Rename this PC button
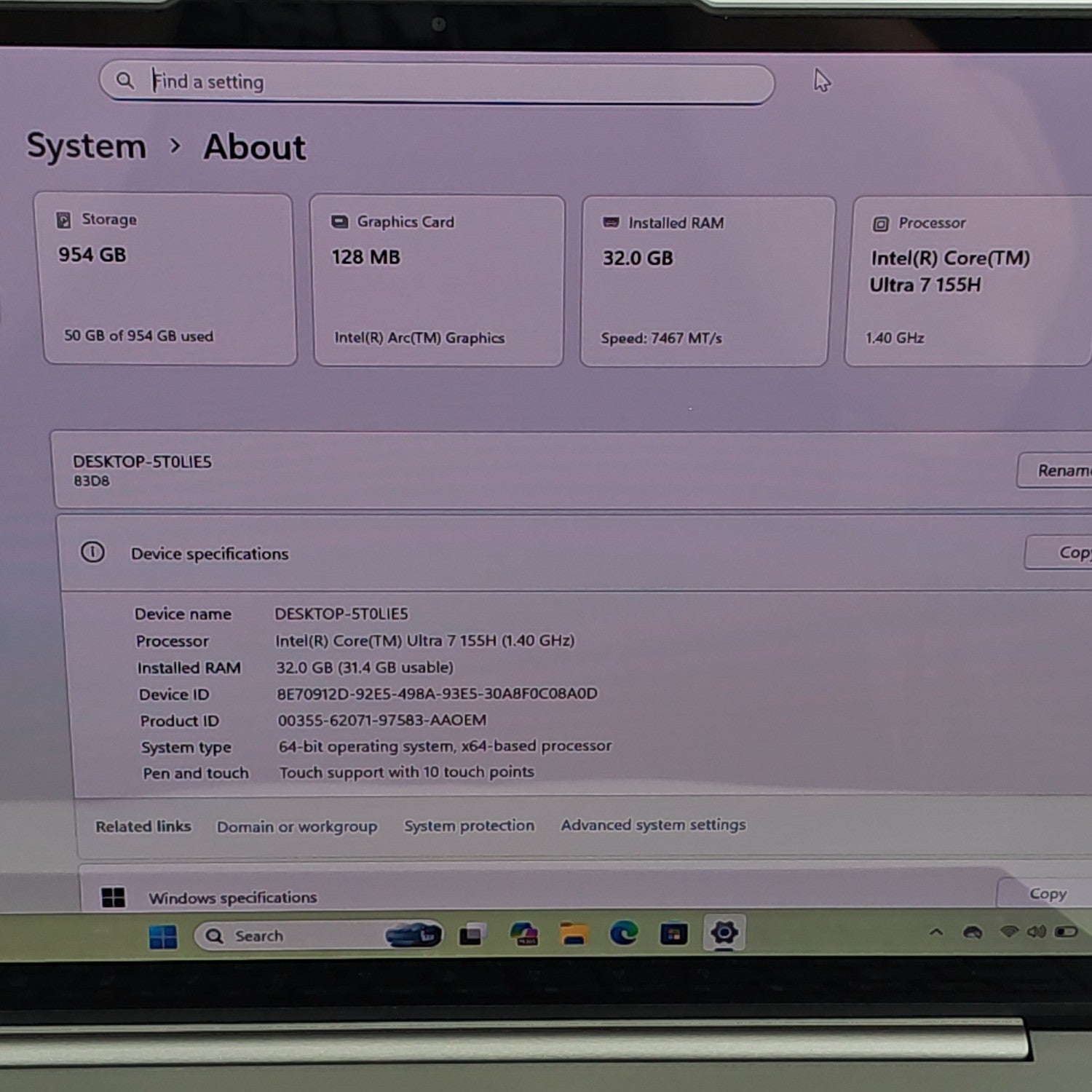This screenshot has height=1092, width=1092. (1055, 470)
